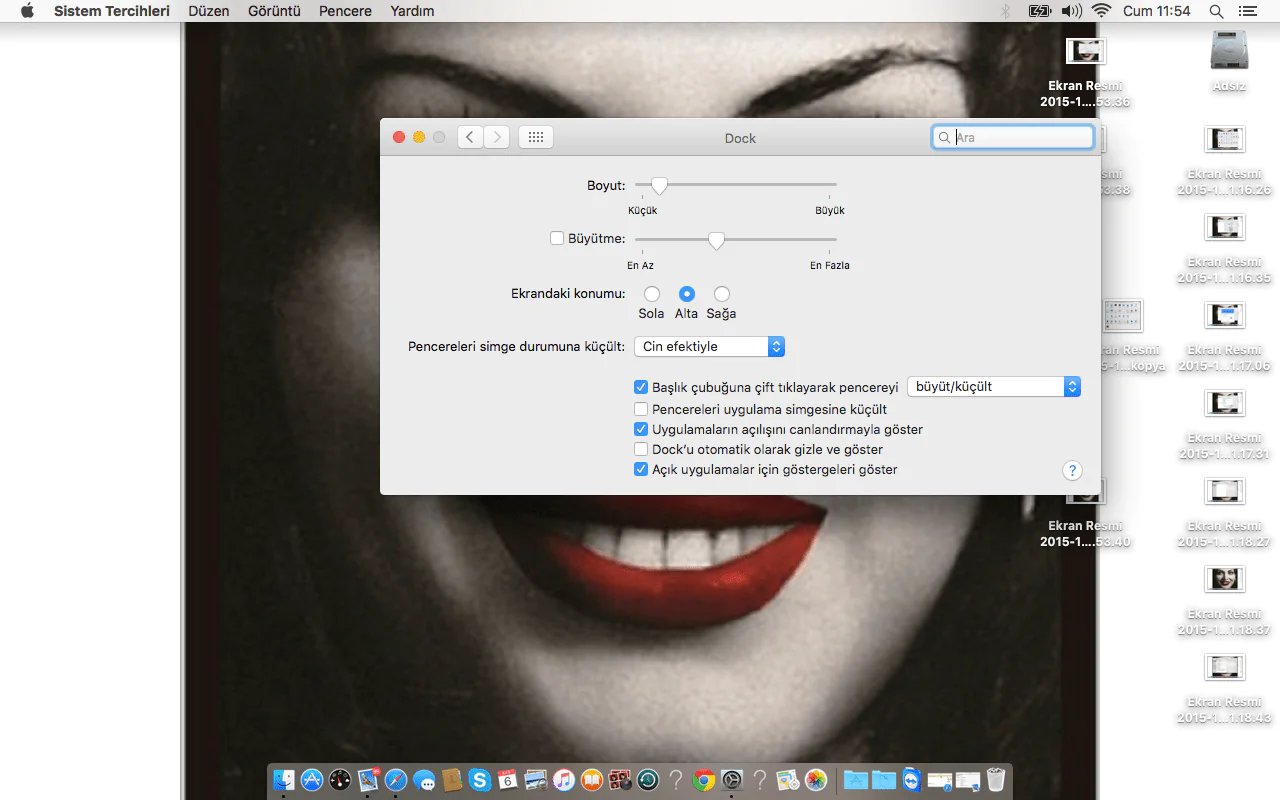Viewport: 1280px width, 800px height.
Task: Open the Pencere menu
Action: pyautogui.click(x=345, y=11)
